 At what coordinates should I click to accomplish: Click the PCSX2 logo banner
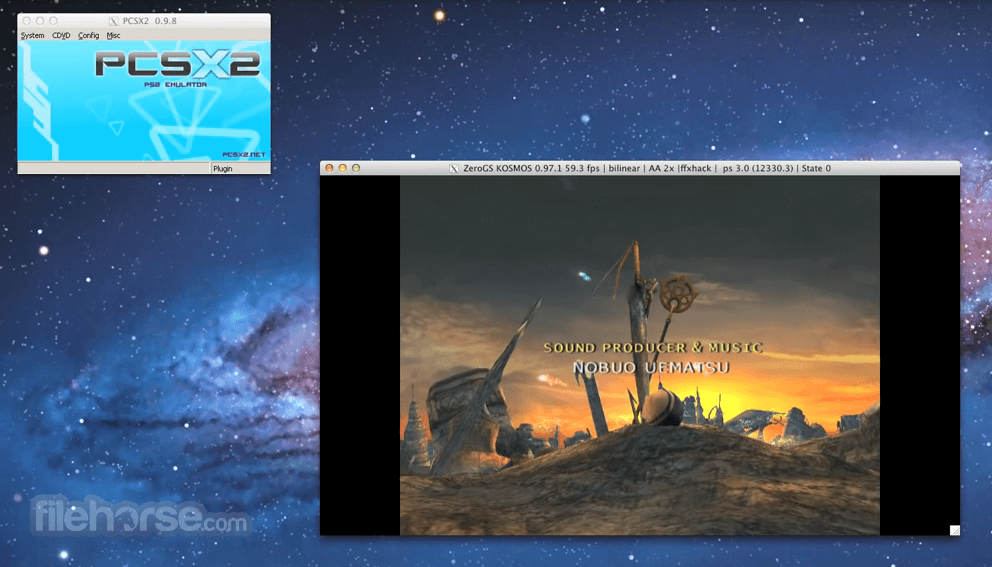178,65
